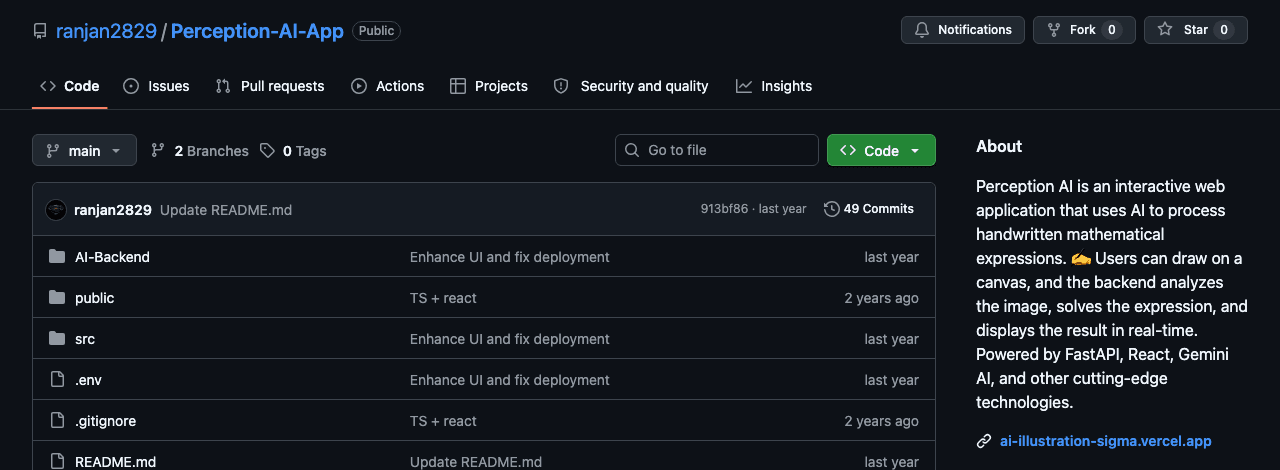1280x470 pixels.
Task: Star the repository with the Star button
Action: (x=1196, y=30)
